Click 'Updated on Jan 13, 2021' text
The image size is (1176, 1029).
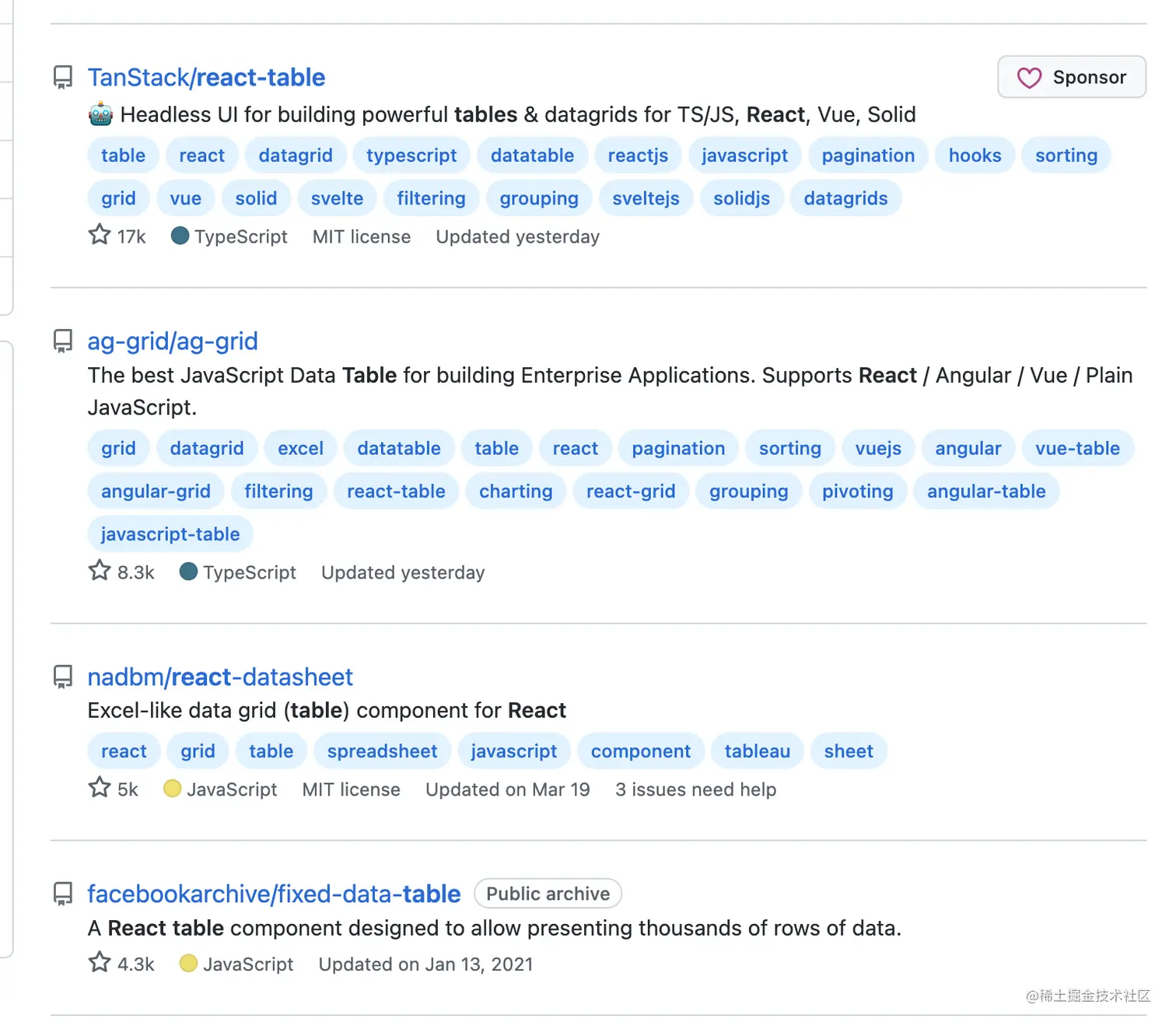pyautogui.click(x=425, y=964)
